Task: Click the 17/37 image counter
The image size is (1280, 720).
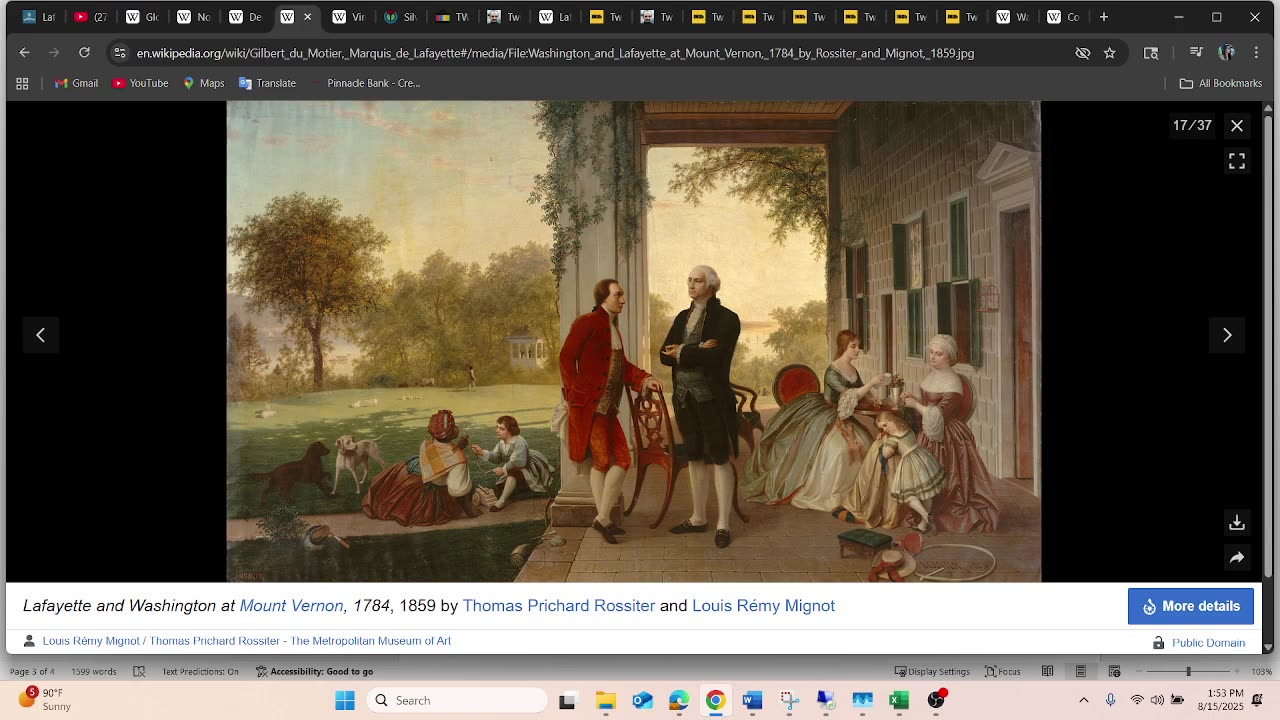Action: tap(1192, 125)
